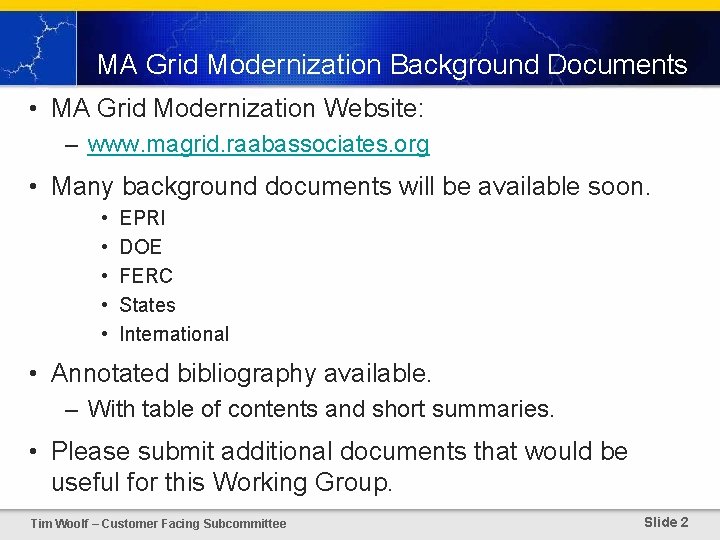Click the DOE bullet item

141,247
